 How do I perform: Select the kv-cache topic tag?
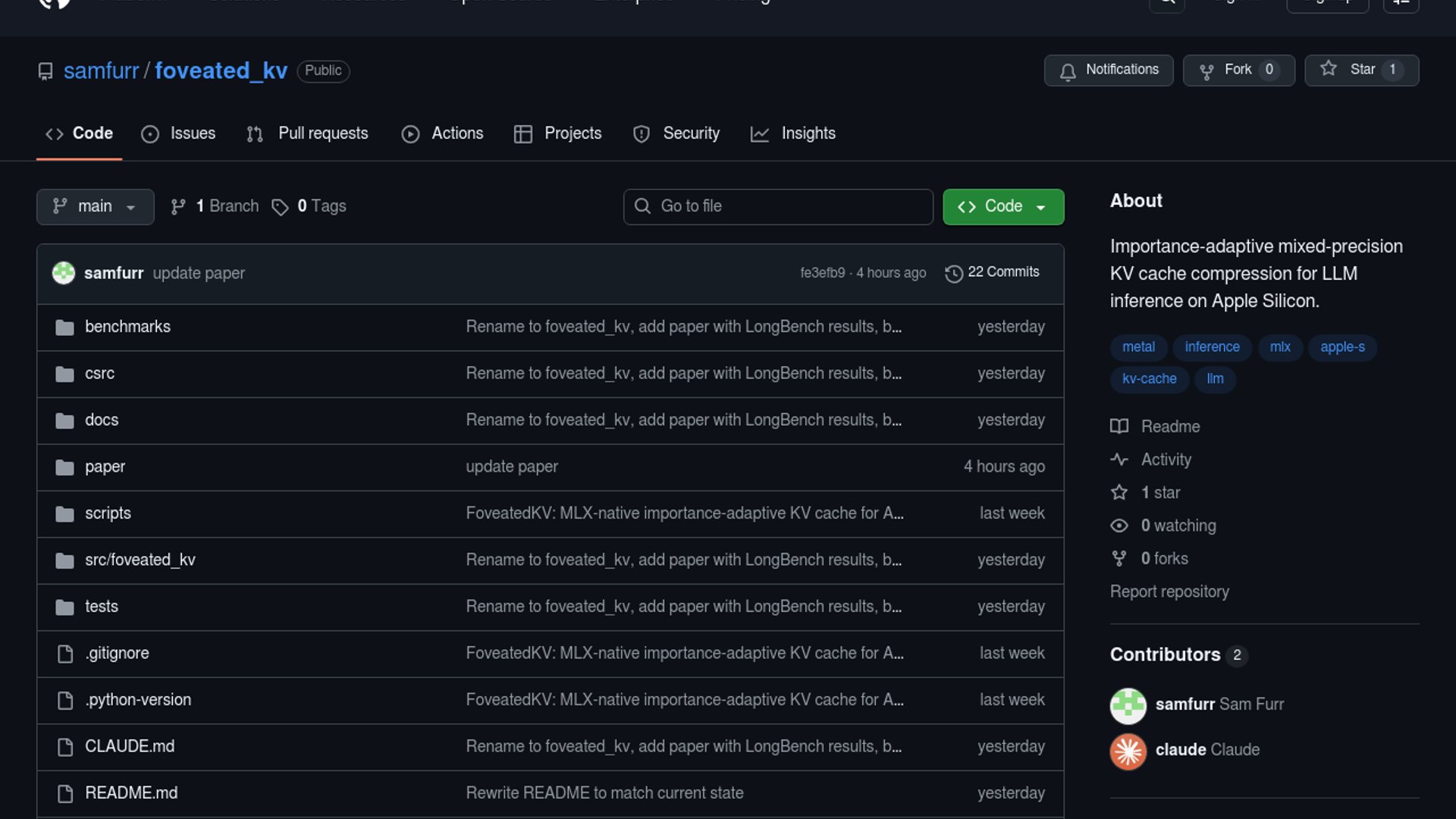(x=1149, y=379)
